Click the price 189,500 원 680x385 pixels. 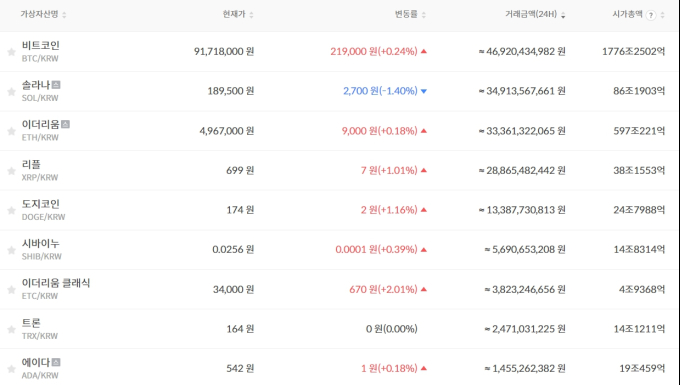point(231,91)
